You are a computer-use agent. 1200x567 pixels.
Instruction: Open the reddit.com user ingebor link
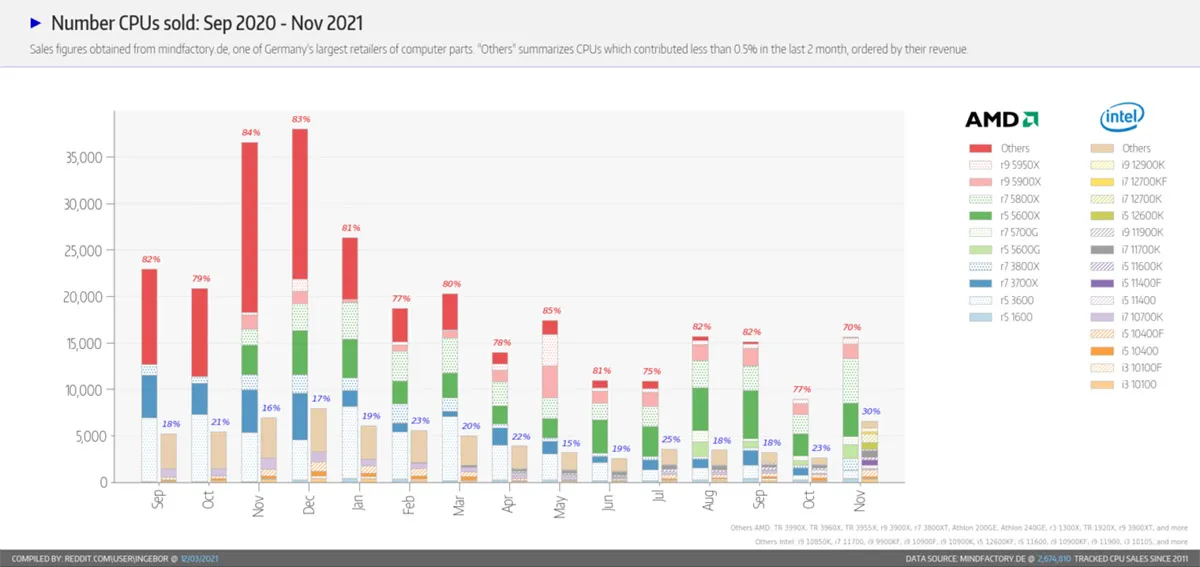pos(128,559)
